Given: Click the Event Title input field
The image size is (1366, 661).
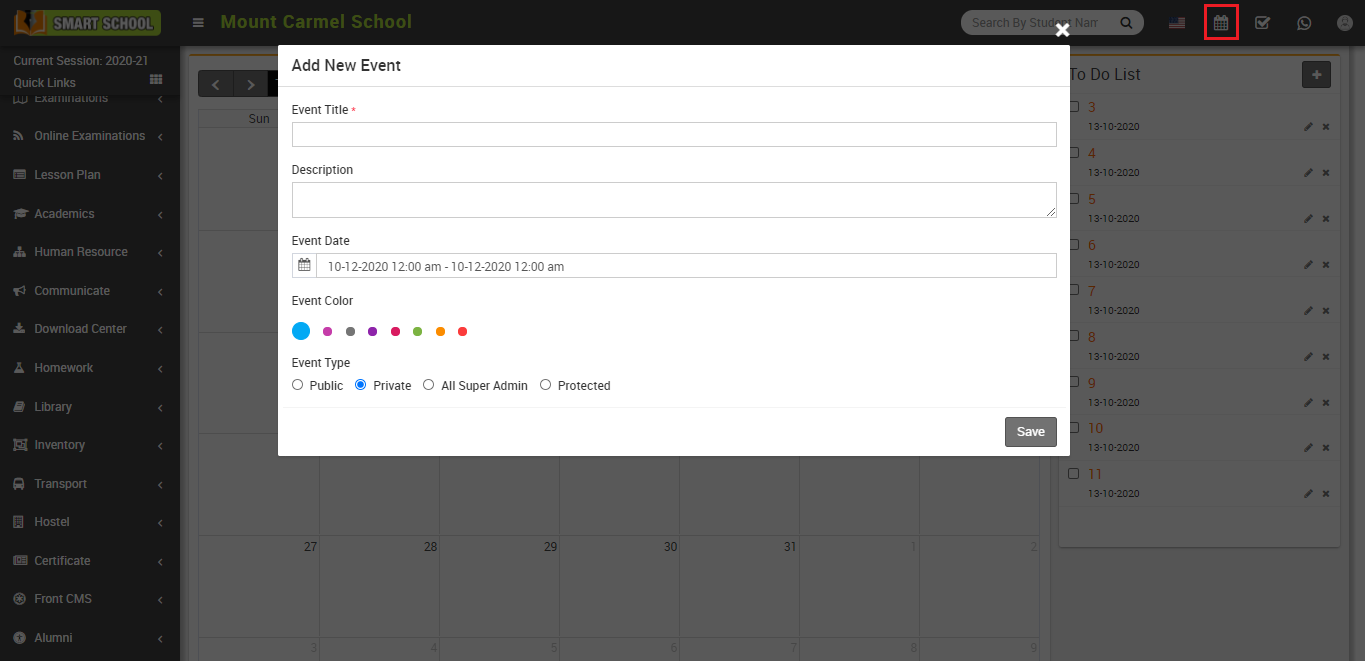Looking at the screenshot, I should click(674, 134).
